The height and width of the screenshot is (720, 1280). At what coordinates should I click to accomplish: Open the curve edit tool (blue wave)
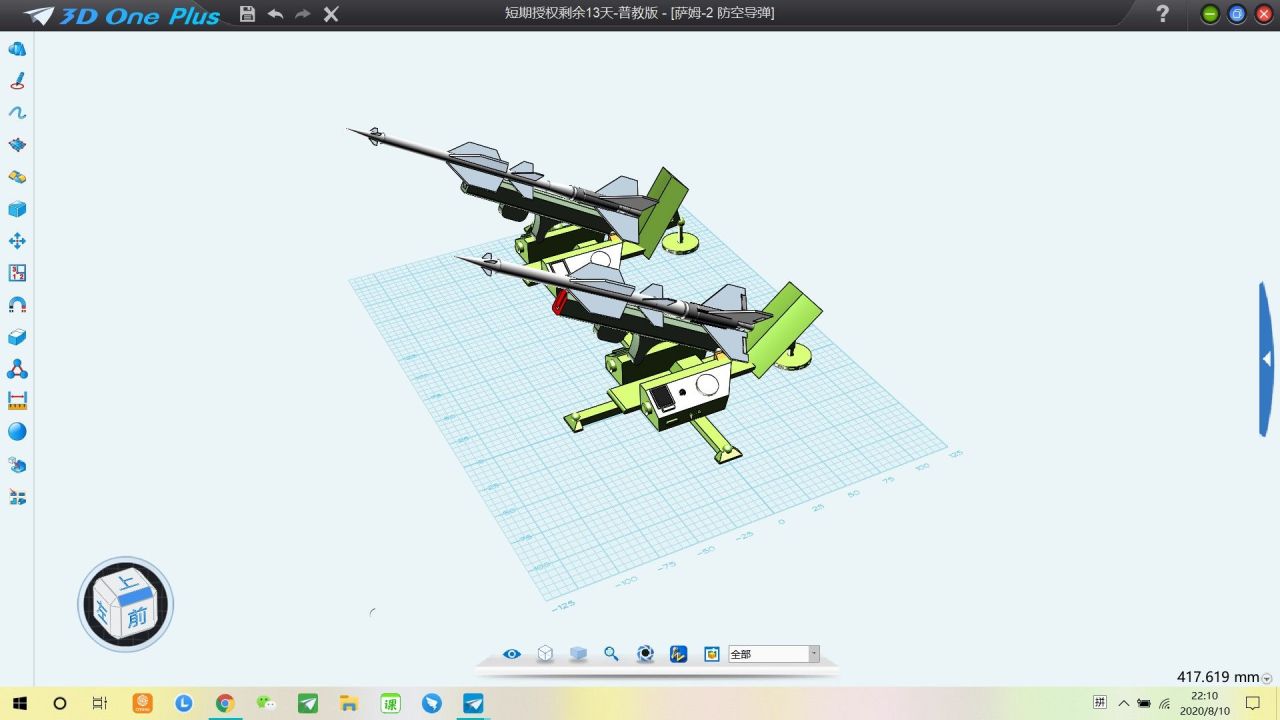17,113
